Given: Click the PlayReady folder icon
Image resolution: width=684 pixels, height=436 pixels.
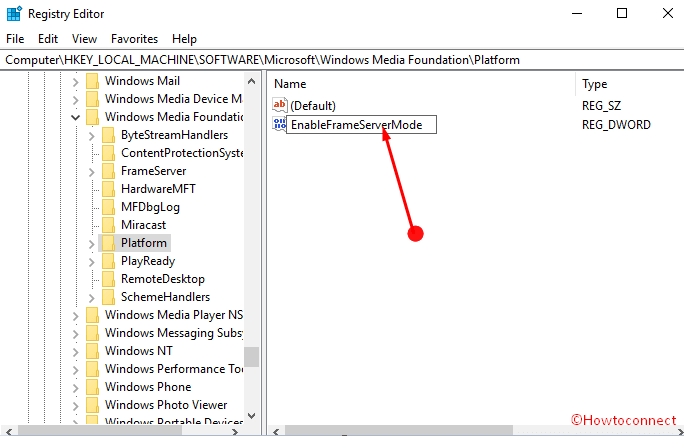Looking at the screenshot, I should (x=108, y=261).
